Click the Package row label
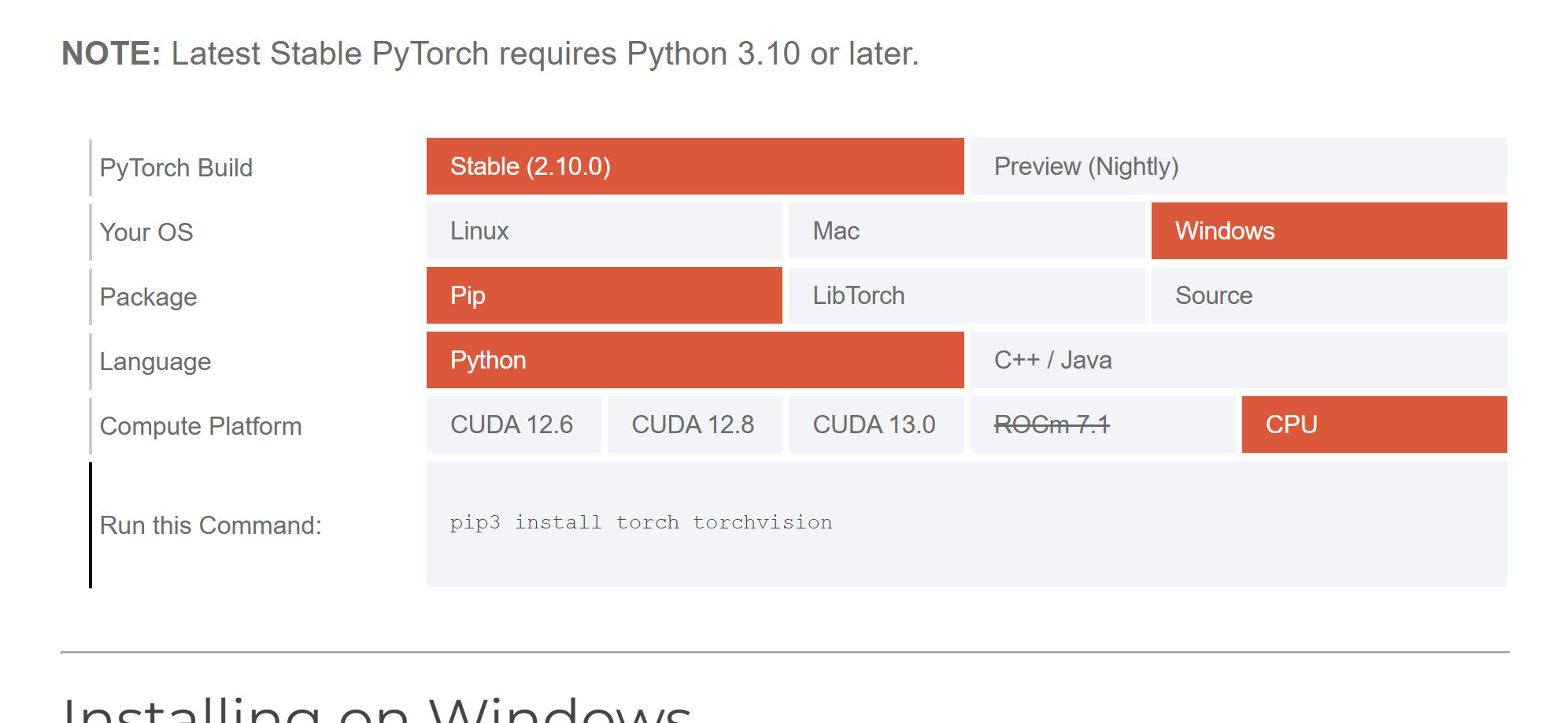Screen dimensions: 1568x723 (x=148, y=297)
